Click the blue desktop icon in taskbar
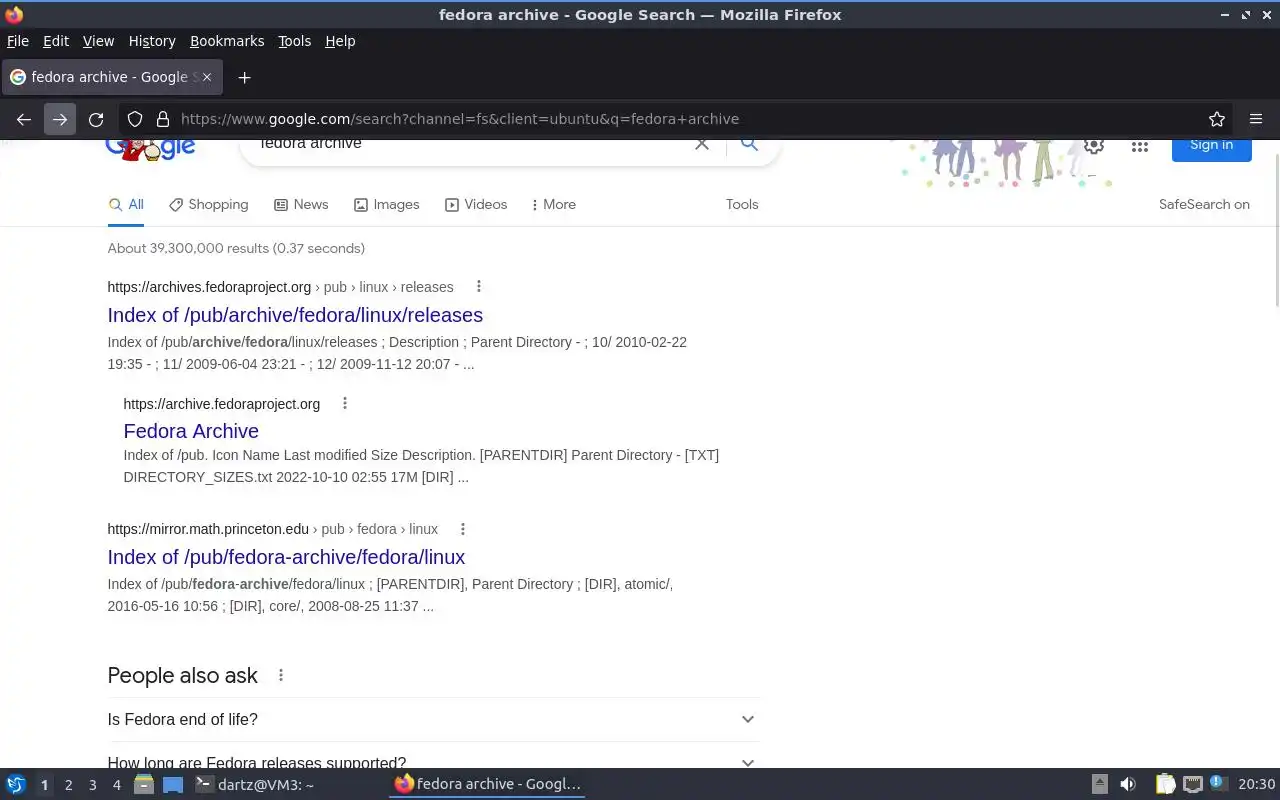This screenshot has height=800, width=1280. (x=173, y=785)
